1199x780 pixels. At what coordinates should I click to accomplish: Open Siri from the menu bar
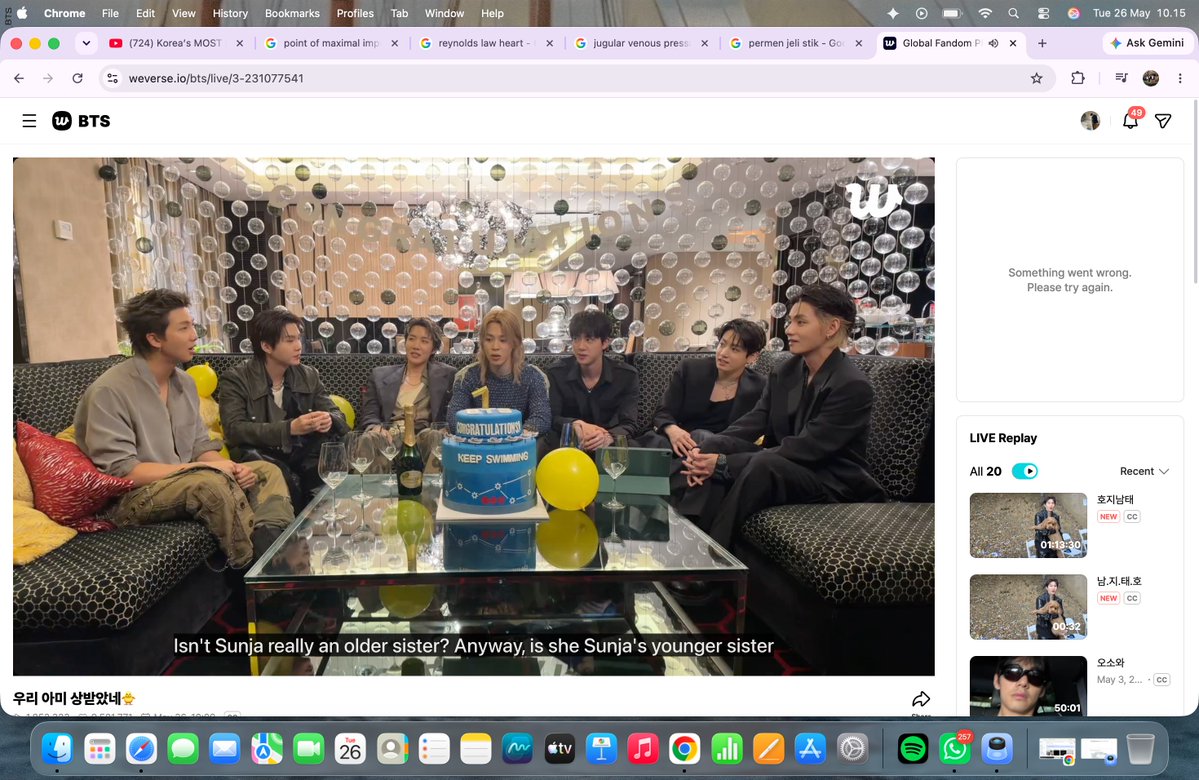(1073, 13)
